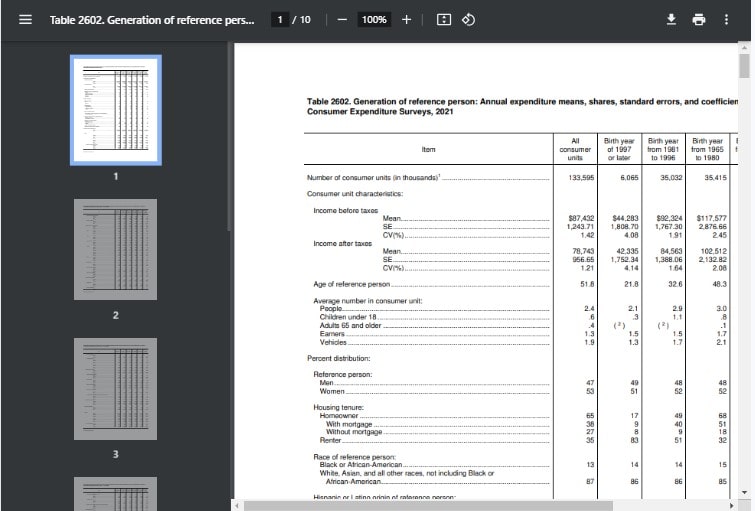This screenshot has width=755, height=511.
Task: Click the 'Children under 18' row label
Action: [x=348, y=317]
